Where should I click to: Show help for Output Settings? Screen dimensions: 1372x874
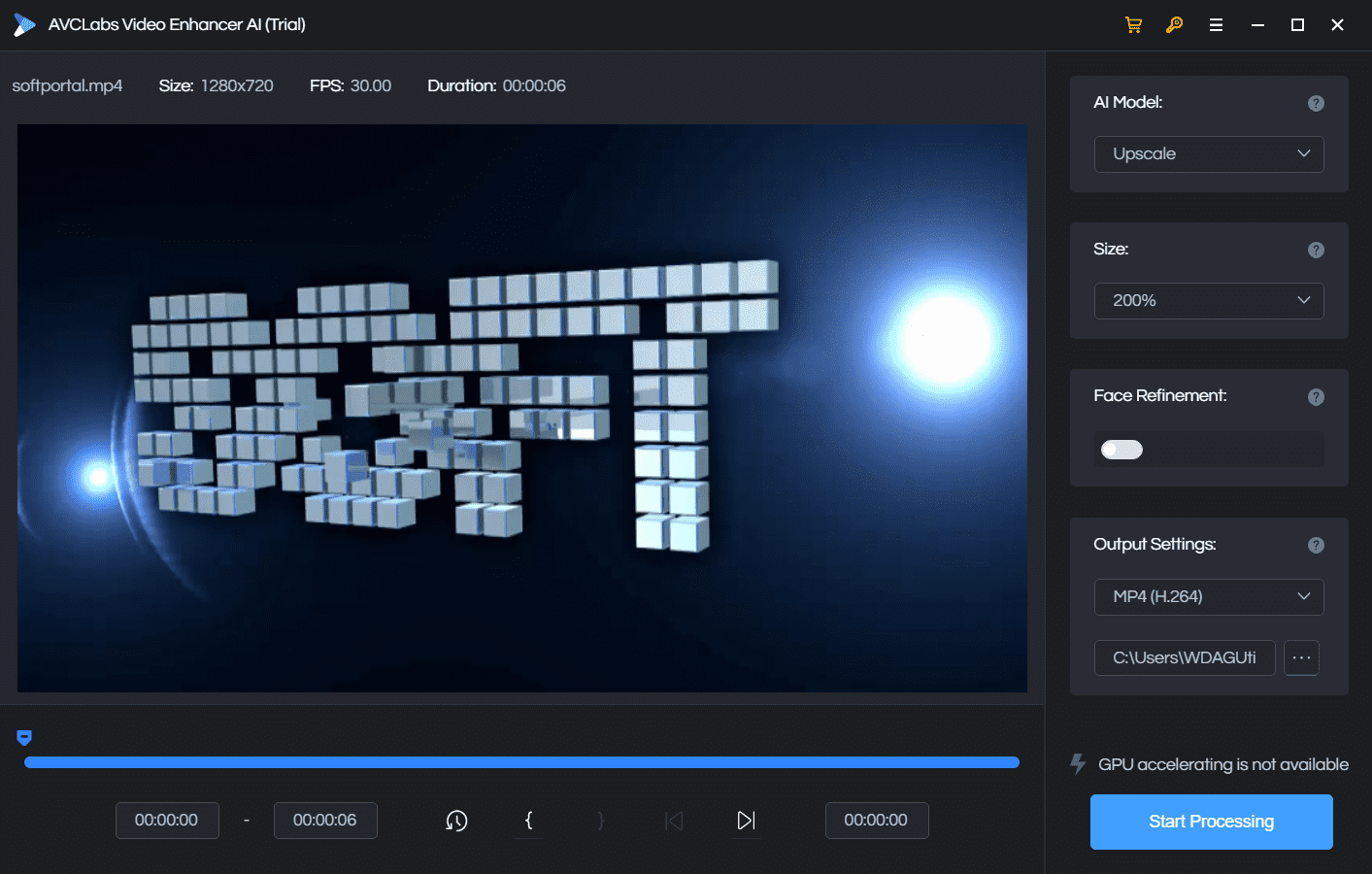[x=1316, y=545]
